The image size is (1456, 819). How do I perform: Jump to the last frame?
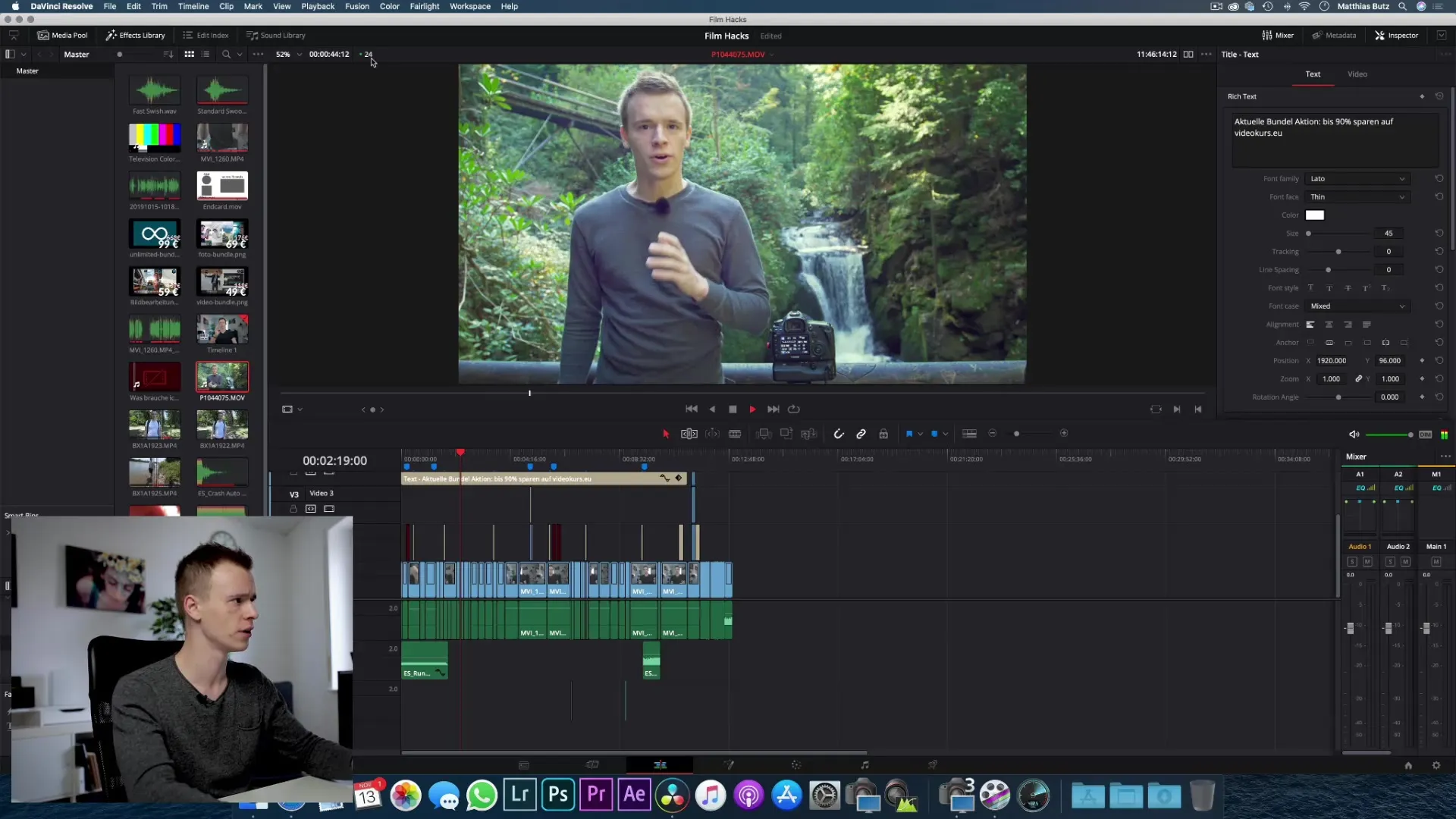(773, 409)
